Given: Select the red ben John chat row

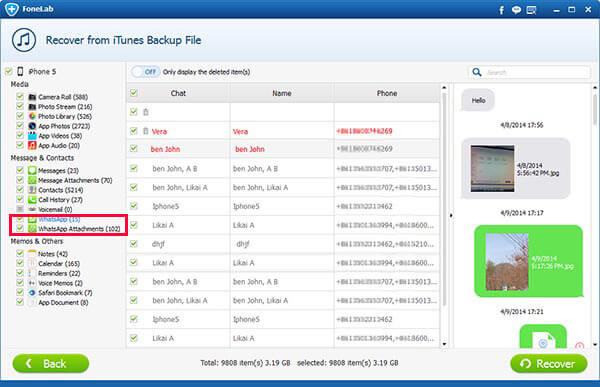Looking at the screenshot, I should click(283, 149).
